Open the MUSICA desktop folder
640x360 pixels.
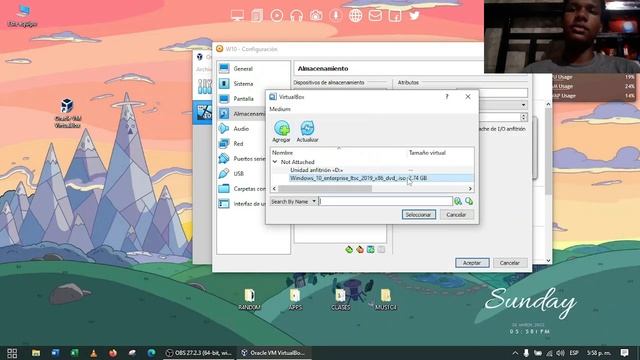pyautogui.click(x=386, y=299)
